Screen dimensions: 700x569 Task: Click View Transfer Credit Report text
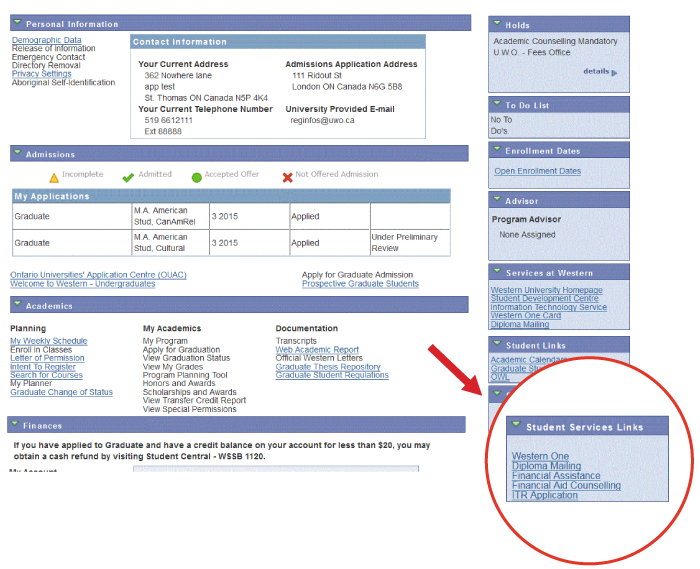[x=194, y=401]
